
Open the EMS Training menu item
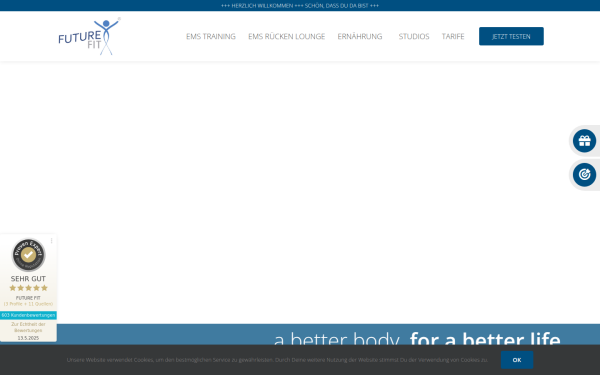pyautogui.click(x=211, y=36)
